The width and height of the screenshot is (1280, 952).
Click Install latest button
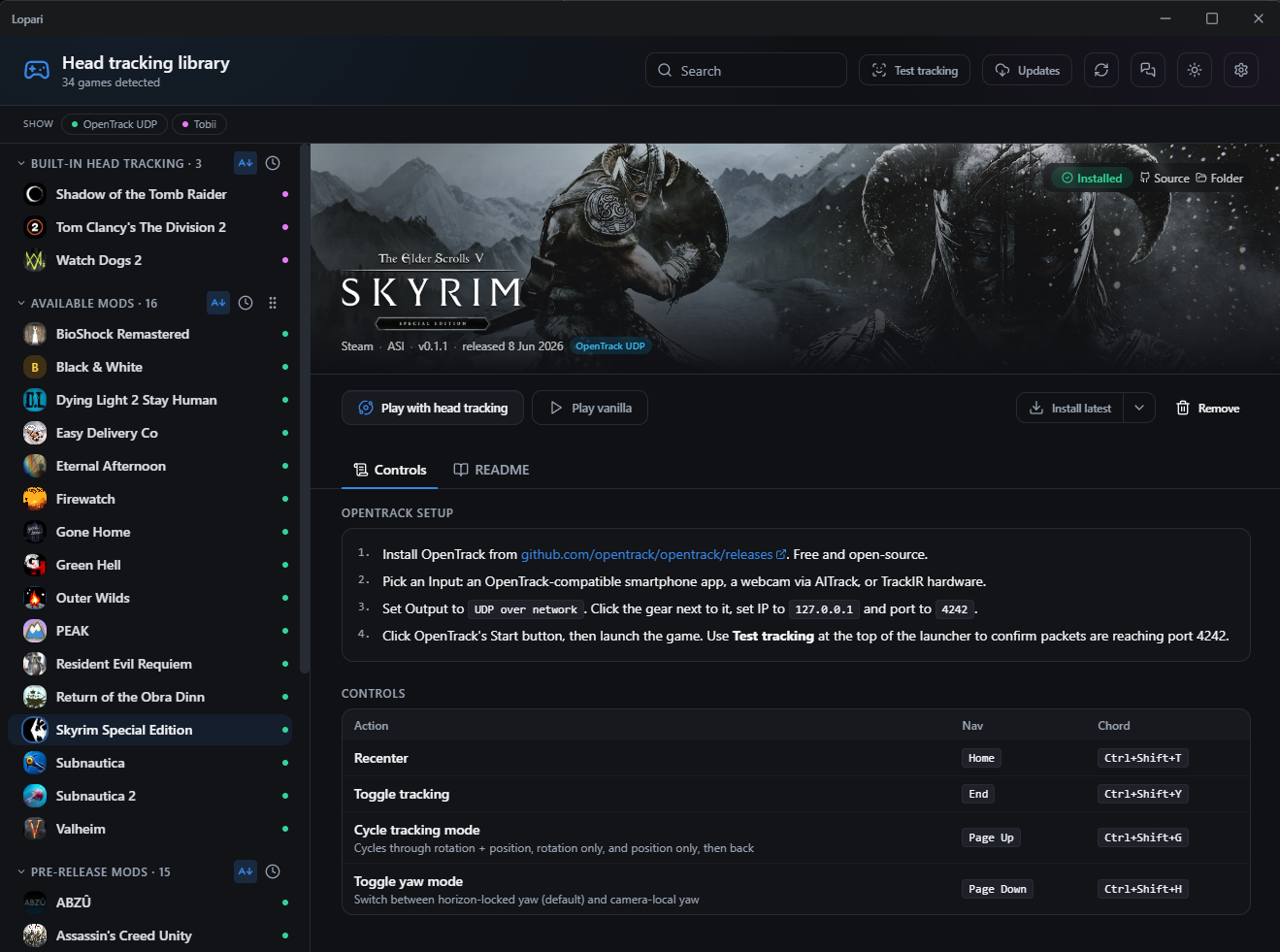pos(1070,408)
